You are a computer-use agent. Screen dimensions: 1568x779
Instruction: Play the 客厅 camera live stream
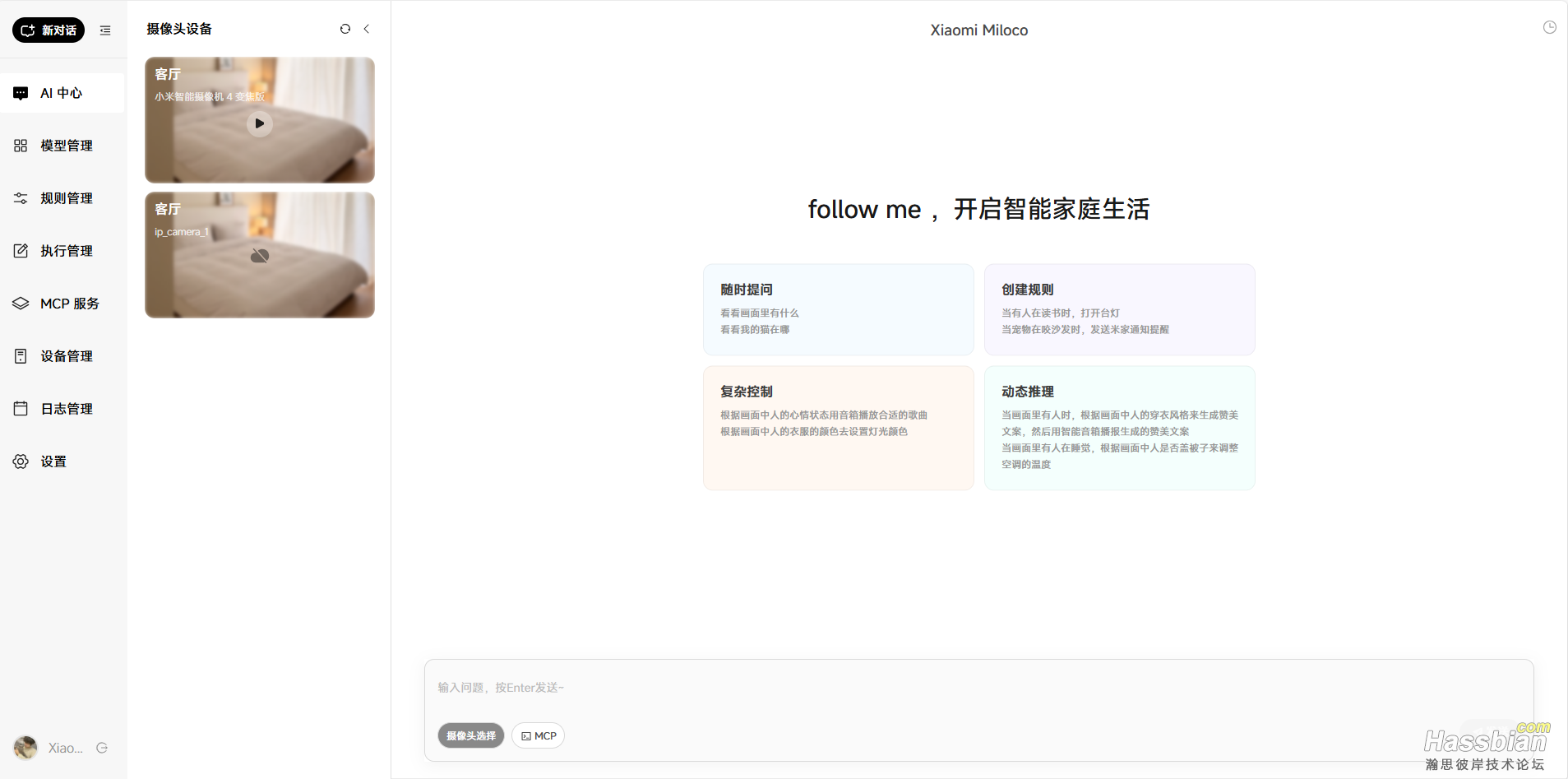pos(259,124)
